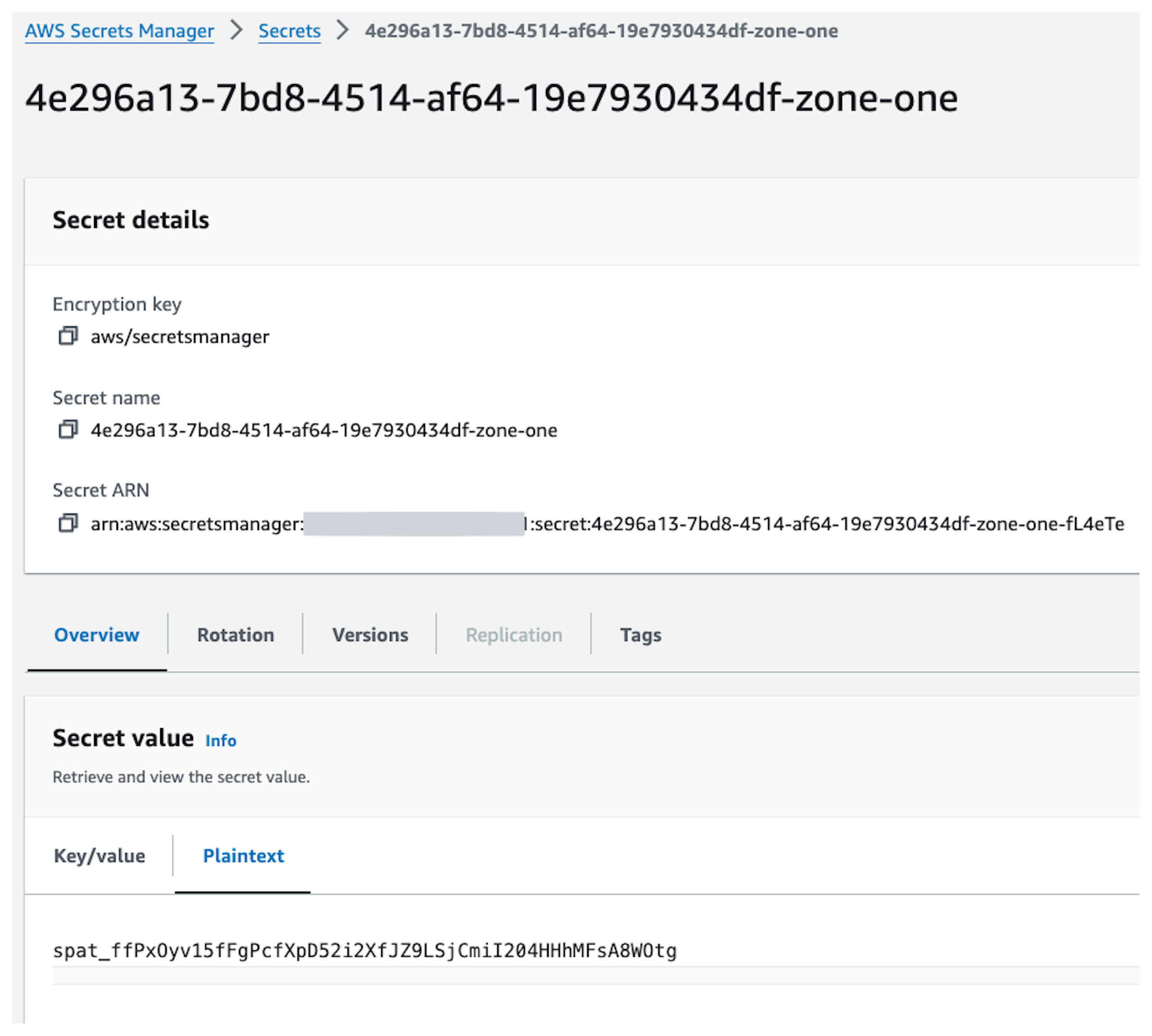1152x1036 pixels.
Task: Click aws/secretsmanager encryption key text
Action: (180, 337)
